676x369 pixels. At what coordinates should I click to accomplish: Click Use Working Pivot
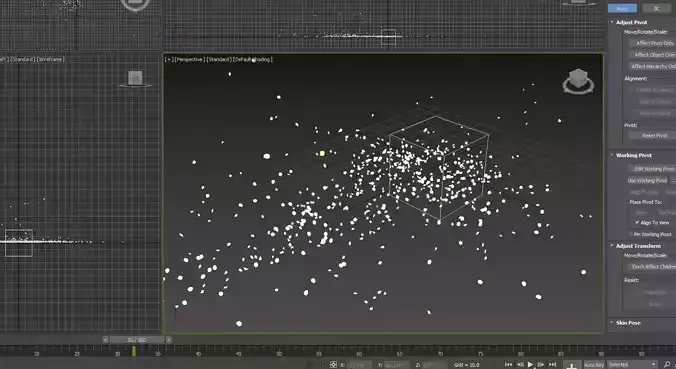[x=648, y=181]
